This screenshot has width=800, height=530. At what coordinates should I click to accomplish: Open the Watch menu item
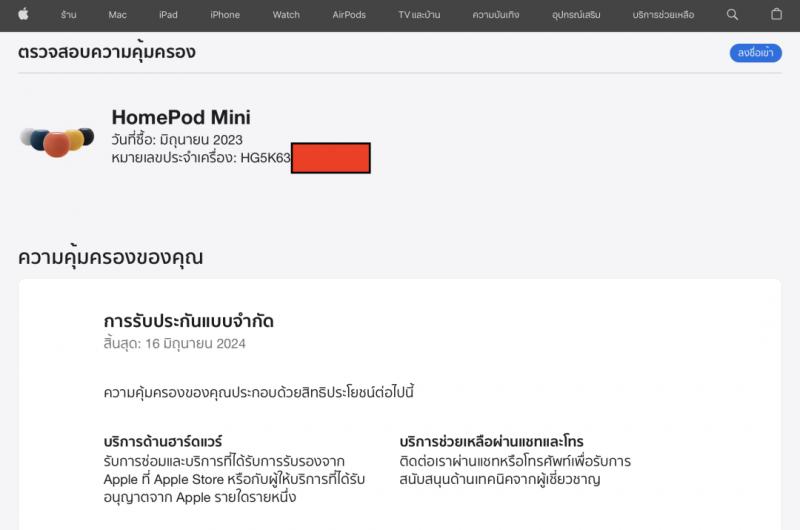[286, 15]
